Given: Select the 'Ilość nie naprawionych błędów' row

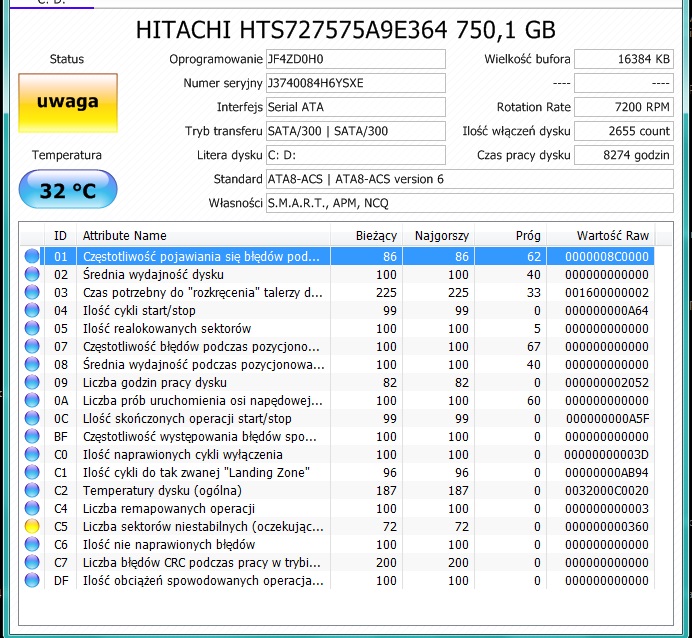Looking at the screenshot, I should point(338,544).
